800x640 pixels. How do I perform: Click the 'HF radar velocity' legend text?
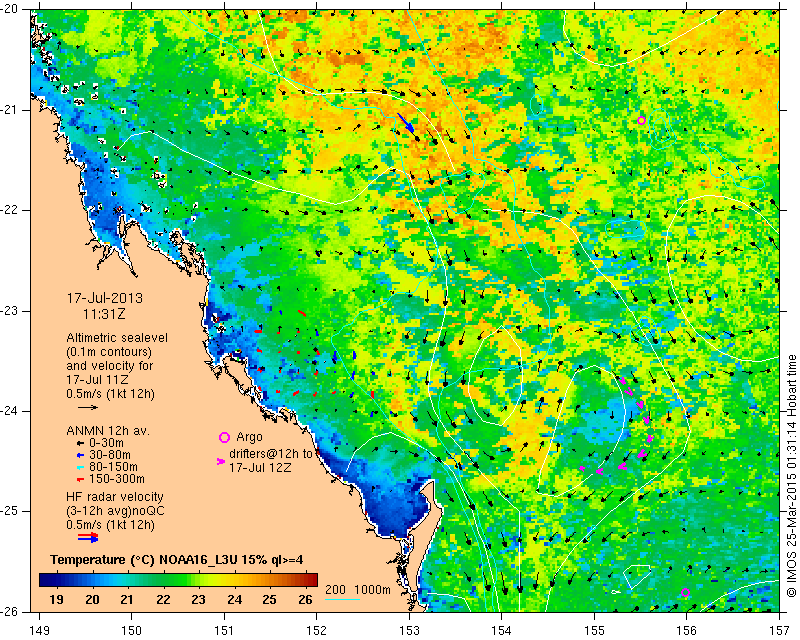tap(115, 497)
